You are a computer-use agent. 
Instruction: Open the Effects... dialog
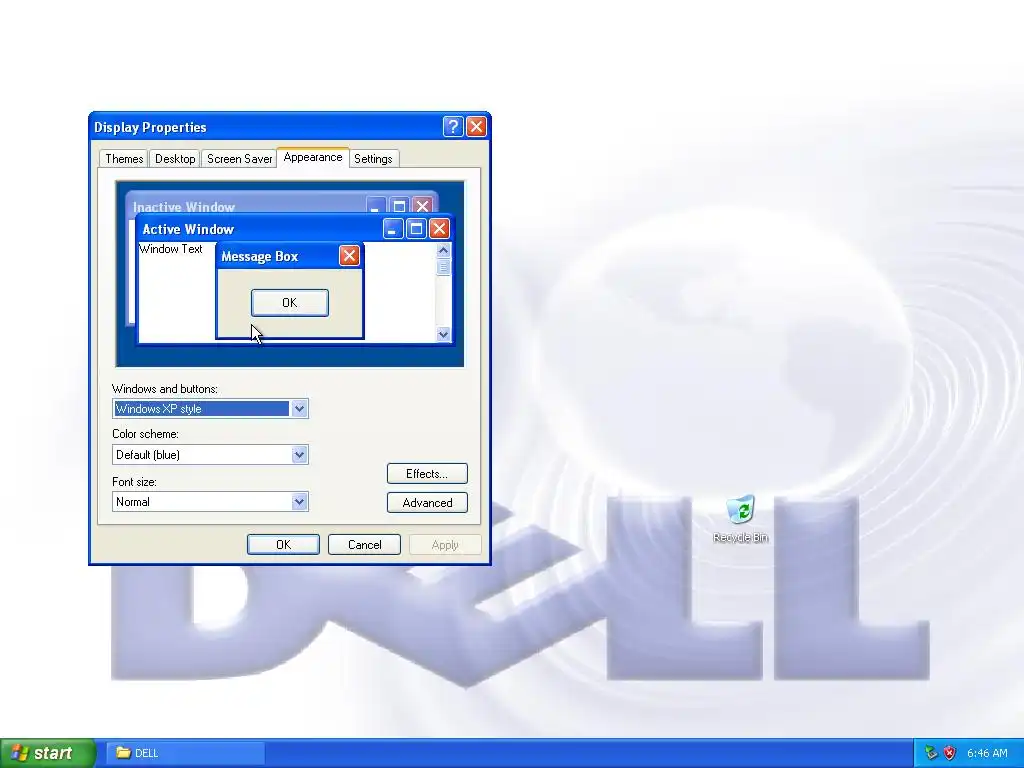point(427,473)
